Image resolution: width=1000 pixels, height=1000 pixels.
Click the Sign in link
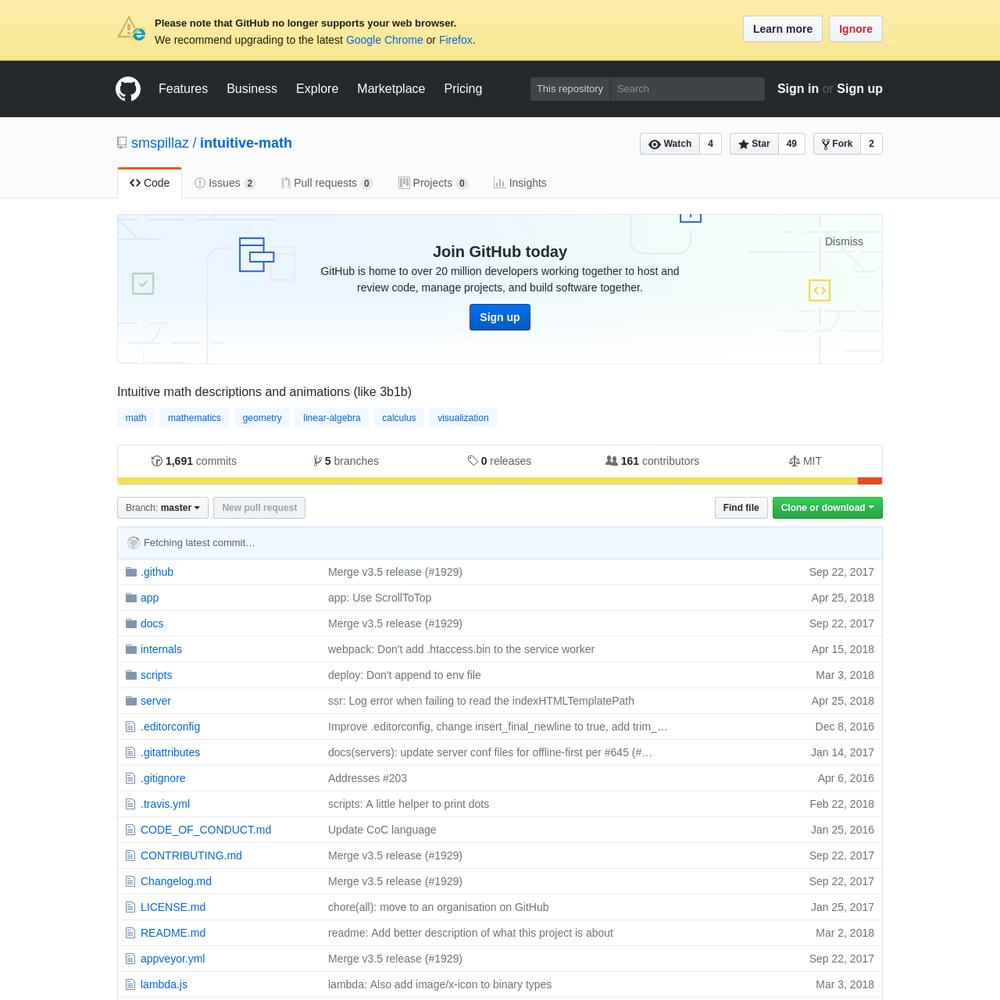(798, 89)
